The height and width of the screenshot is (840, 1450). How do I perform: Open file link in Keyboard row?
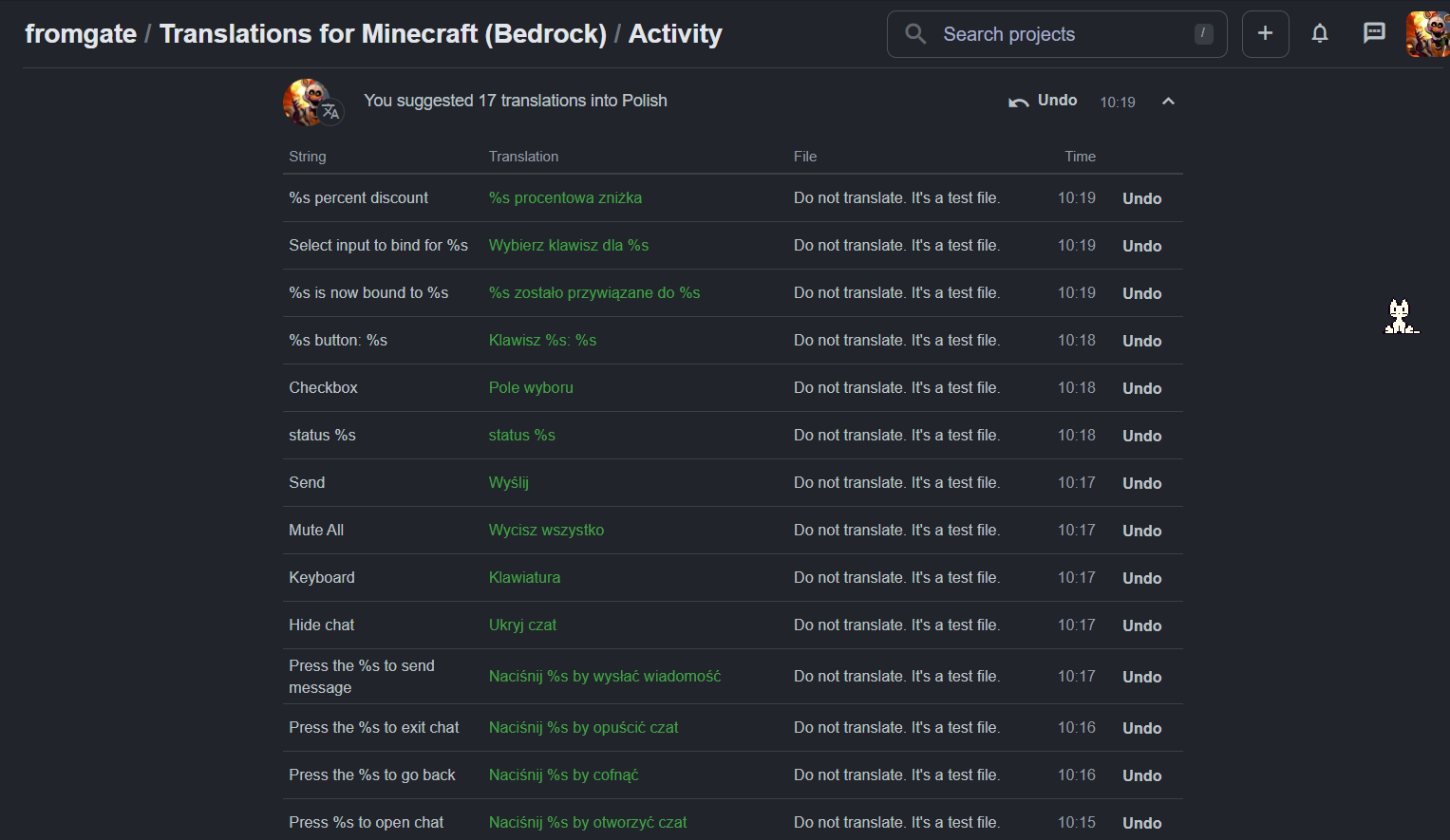(x=896, y=577)
